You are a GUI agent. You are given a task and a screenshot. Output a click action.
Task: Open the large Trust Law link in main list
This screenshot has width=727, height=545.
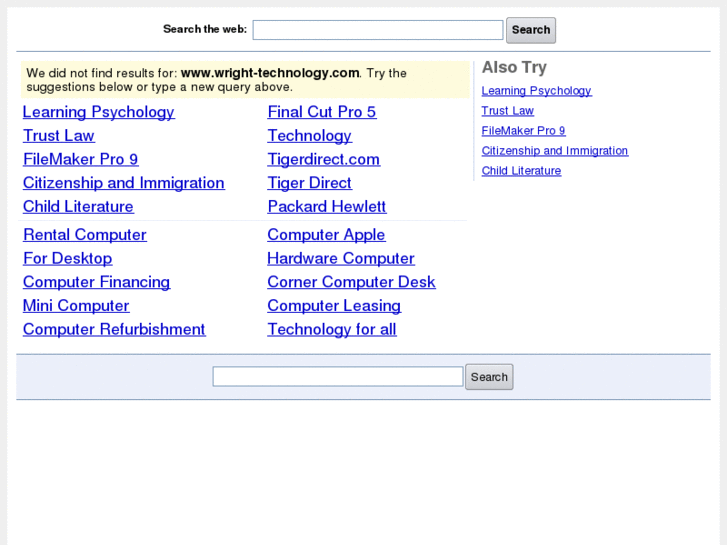59,135
